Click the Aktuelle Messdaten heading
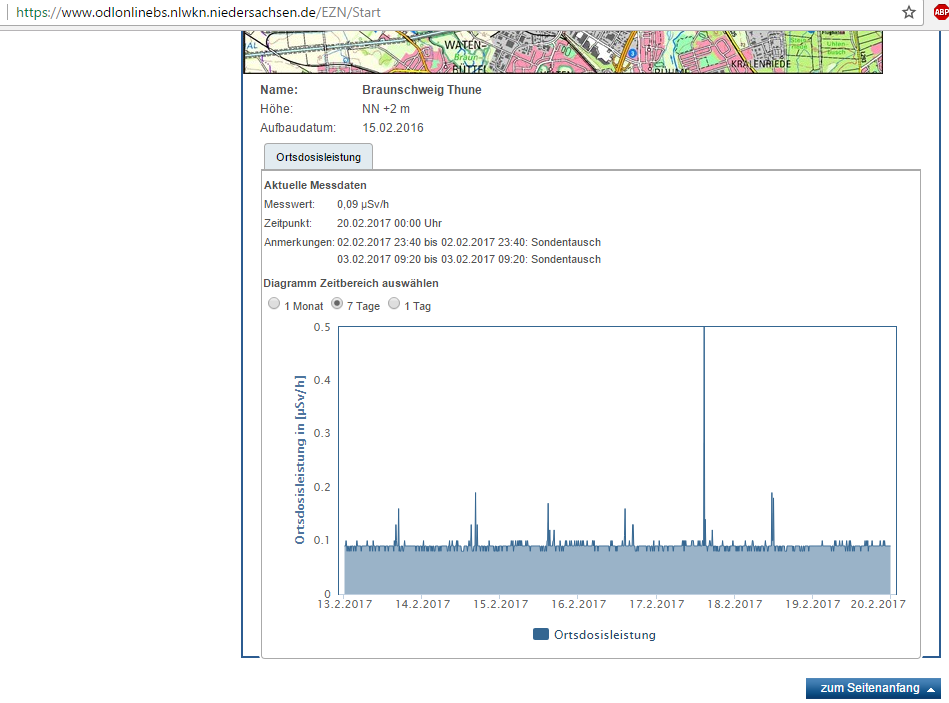Image resolution: width=949 pixels, height=703 pixels. pyautogui.click(x=315, y=185)
